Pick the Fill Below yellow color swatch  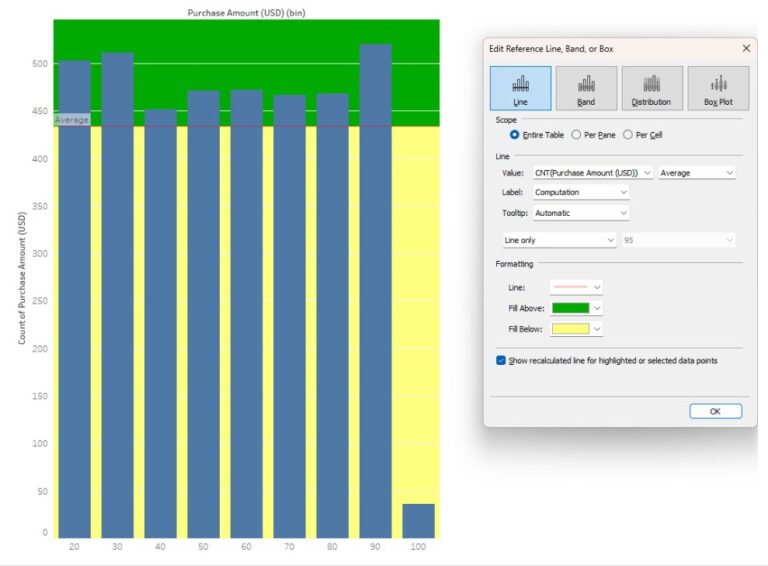[x=571, y=329]
